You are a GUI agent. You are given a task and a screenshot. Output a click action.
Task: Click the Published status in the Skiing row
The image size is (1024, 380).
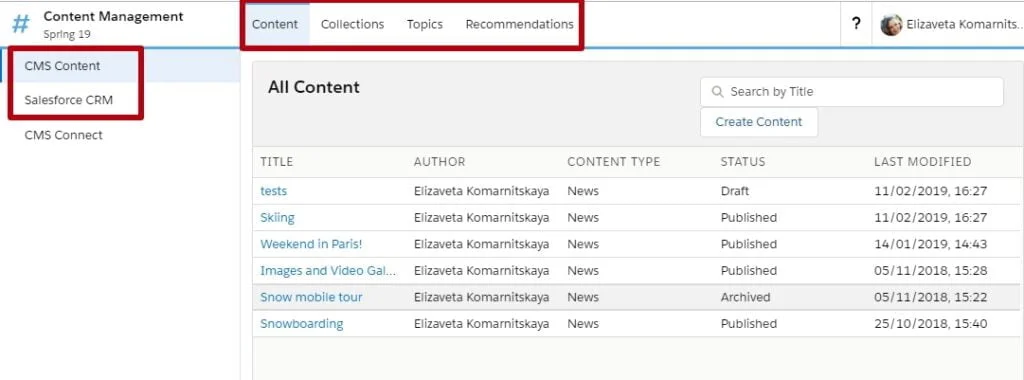coord(748,217)
